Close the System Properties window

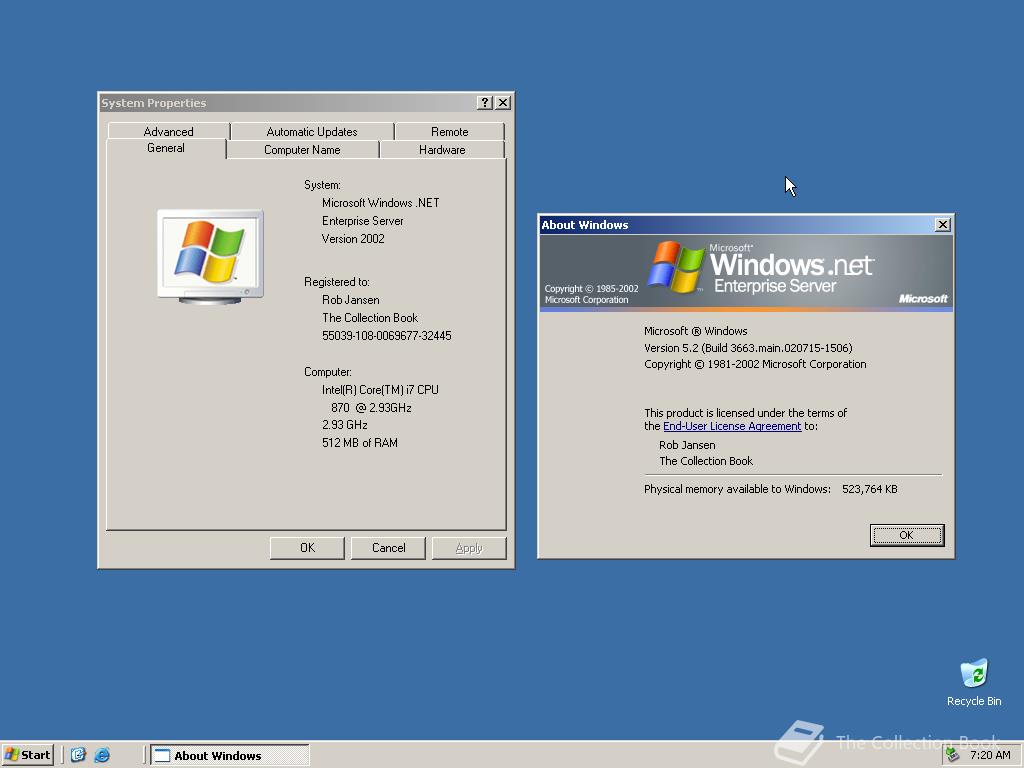[x=503, y=103]
